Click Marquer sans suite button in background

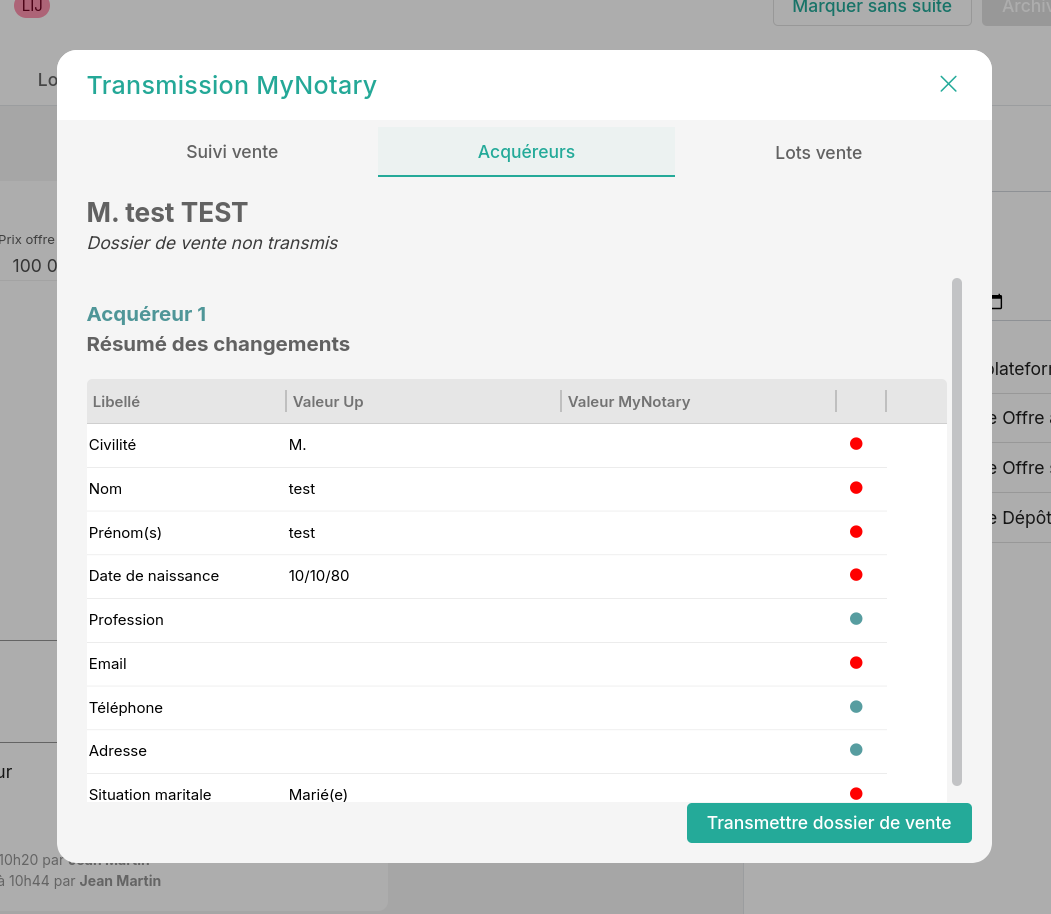(871, 8)
